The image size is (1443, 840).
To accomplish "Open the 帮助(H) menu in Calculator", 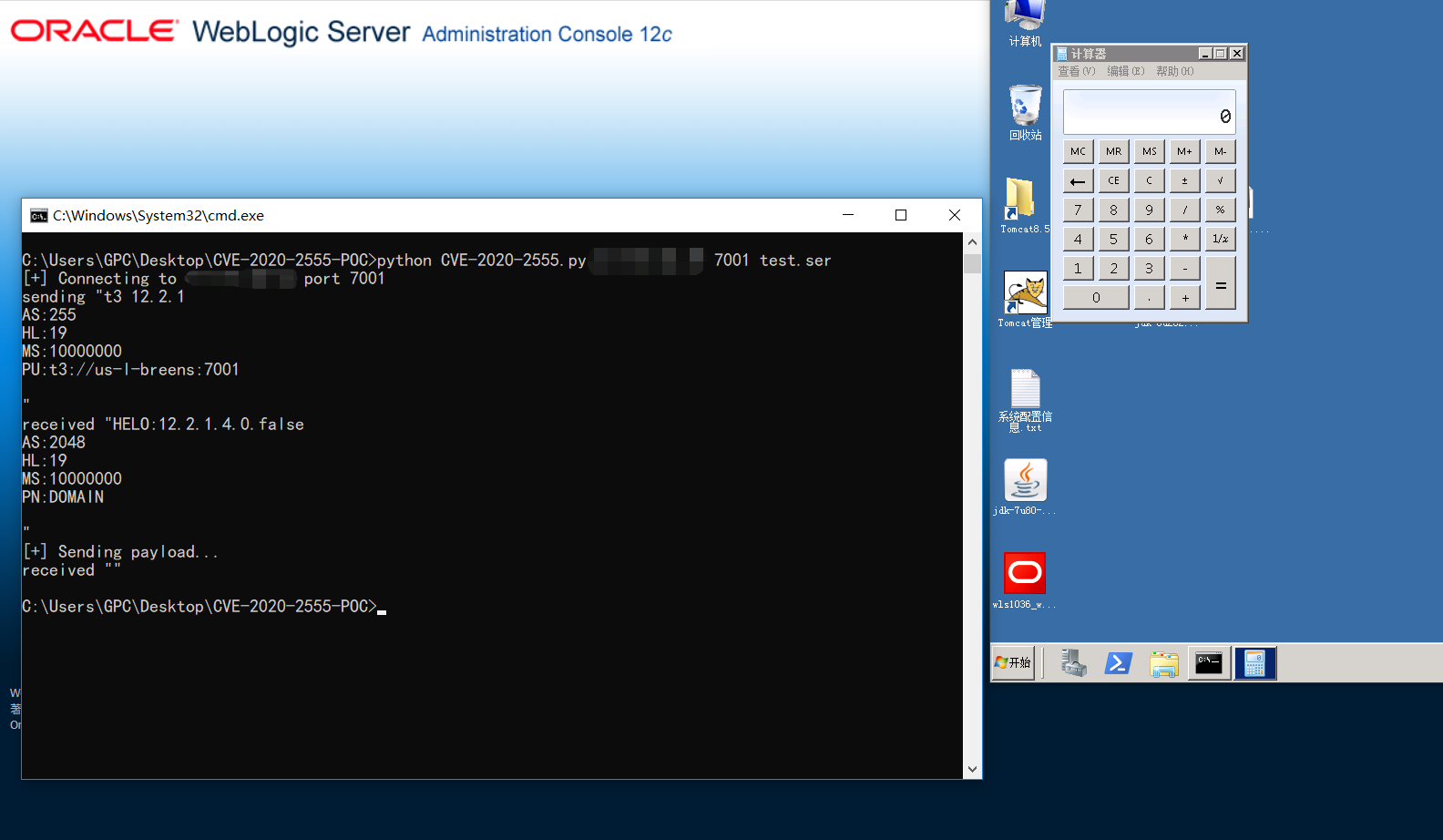I will pos(1174,71).
